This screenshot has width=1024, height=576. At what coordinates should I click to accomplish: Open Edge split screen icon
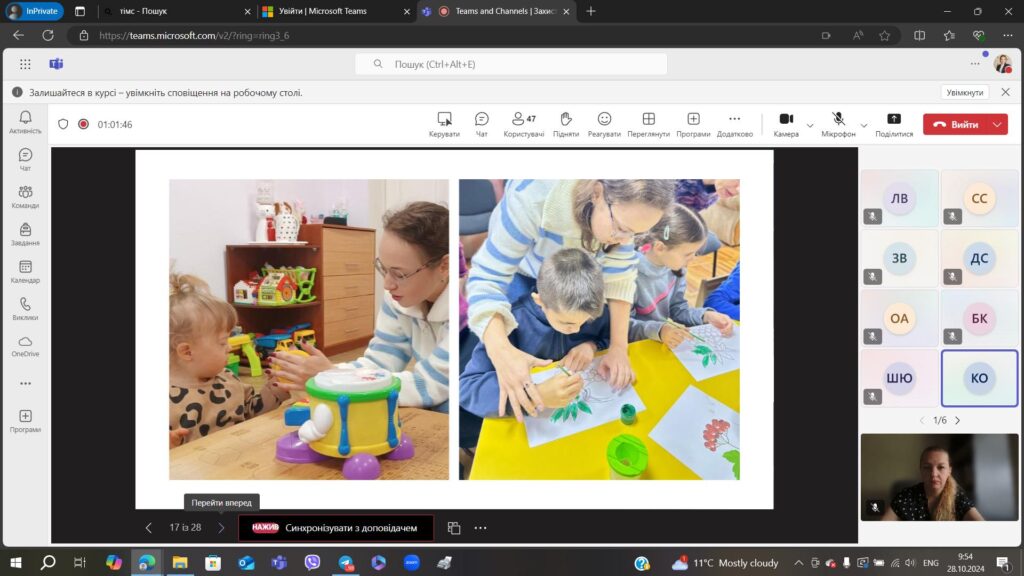click(920, 35)
